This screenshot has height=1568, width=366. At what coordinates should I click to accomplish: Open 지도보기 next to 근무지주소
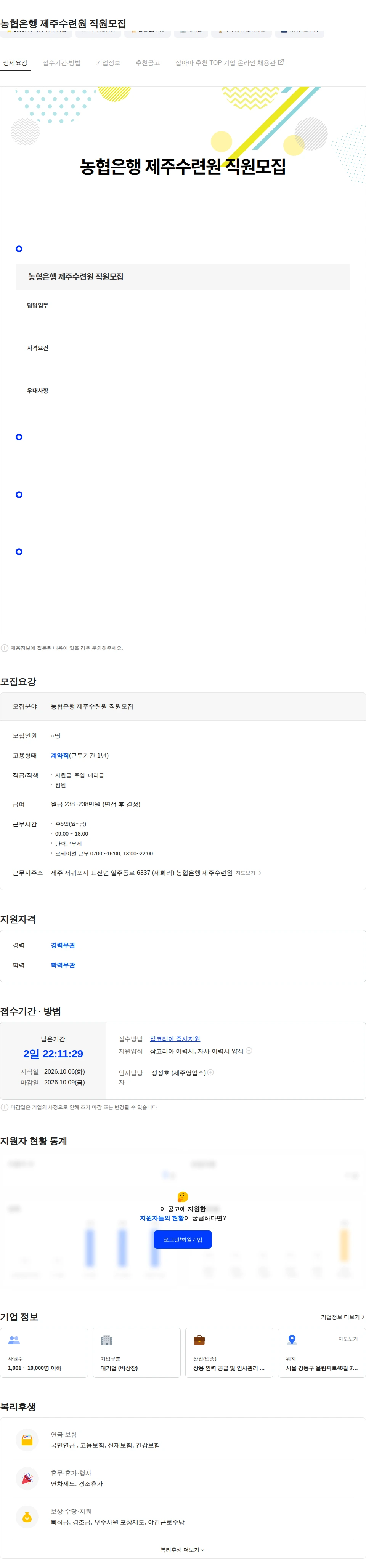tap(246, 873)
